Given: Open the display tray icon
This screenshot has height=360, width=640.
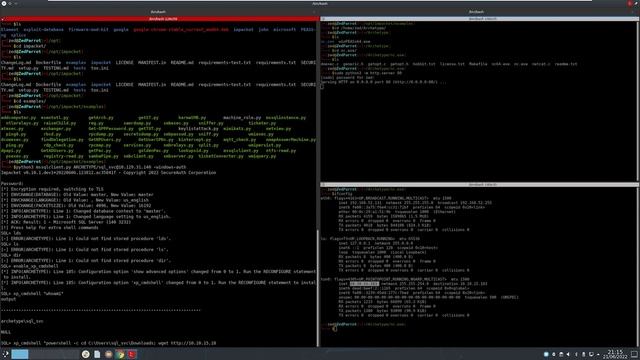Looking at the screenshot, I should (x=591, y=354).
